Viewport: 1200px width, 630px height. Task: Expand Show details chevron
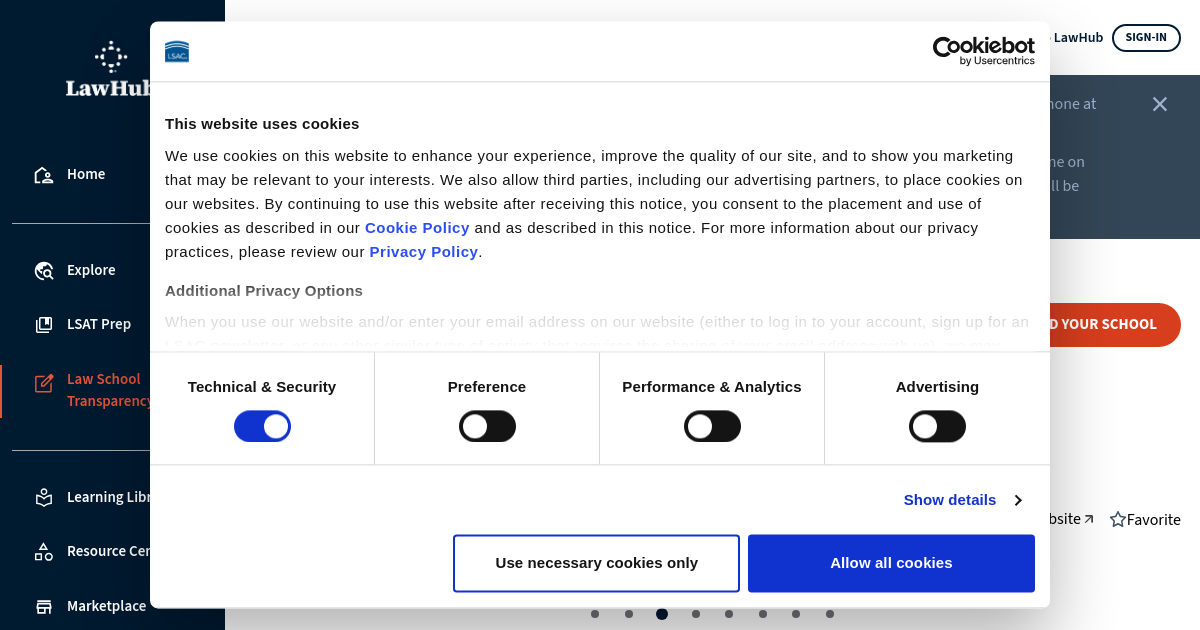pos(1018,500)
